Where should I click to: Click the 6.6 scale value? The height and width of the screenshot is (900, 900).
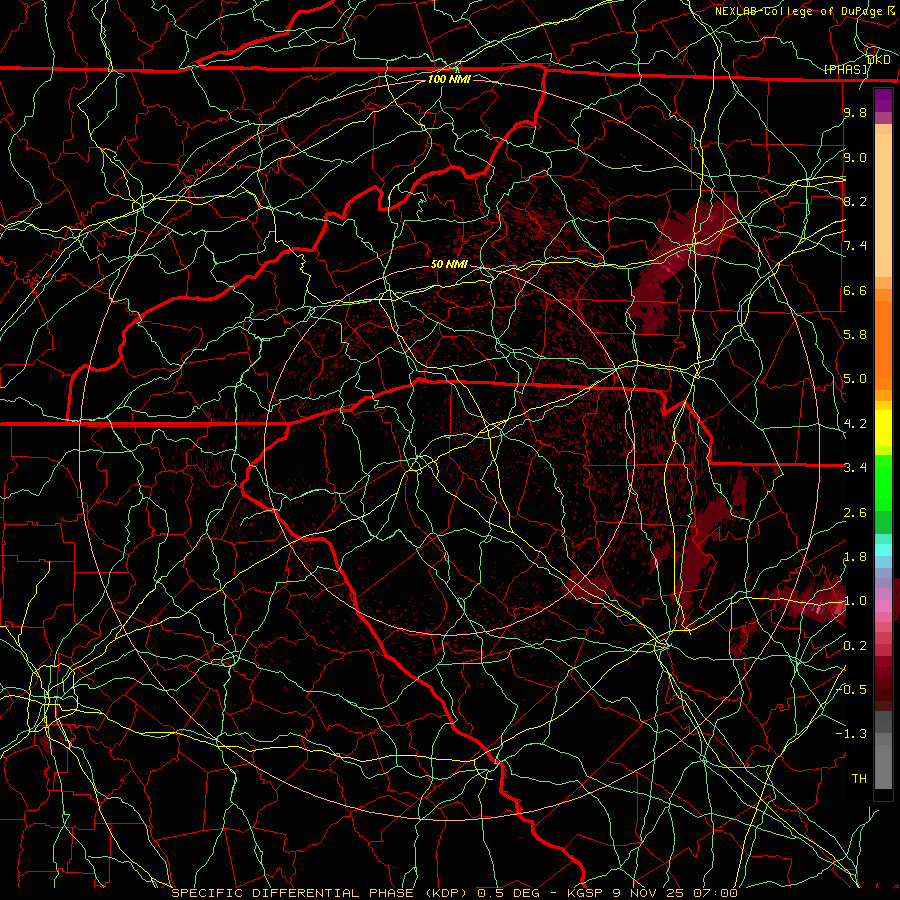[855, 290]
